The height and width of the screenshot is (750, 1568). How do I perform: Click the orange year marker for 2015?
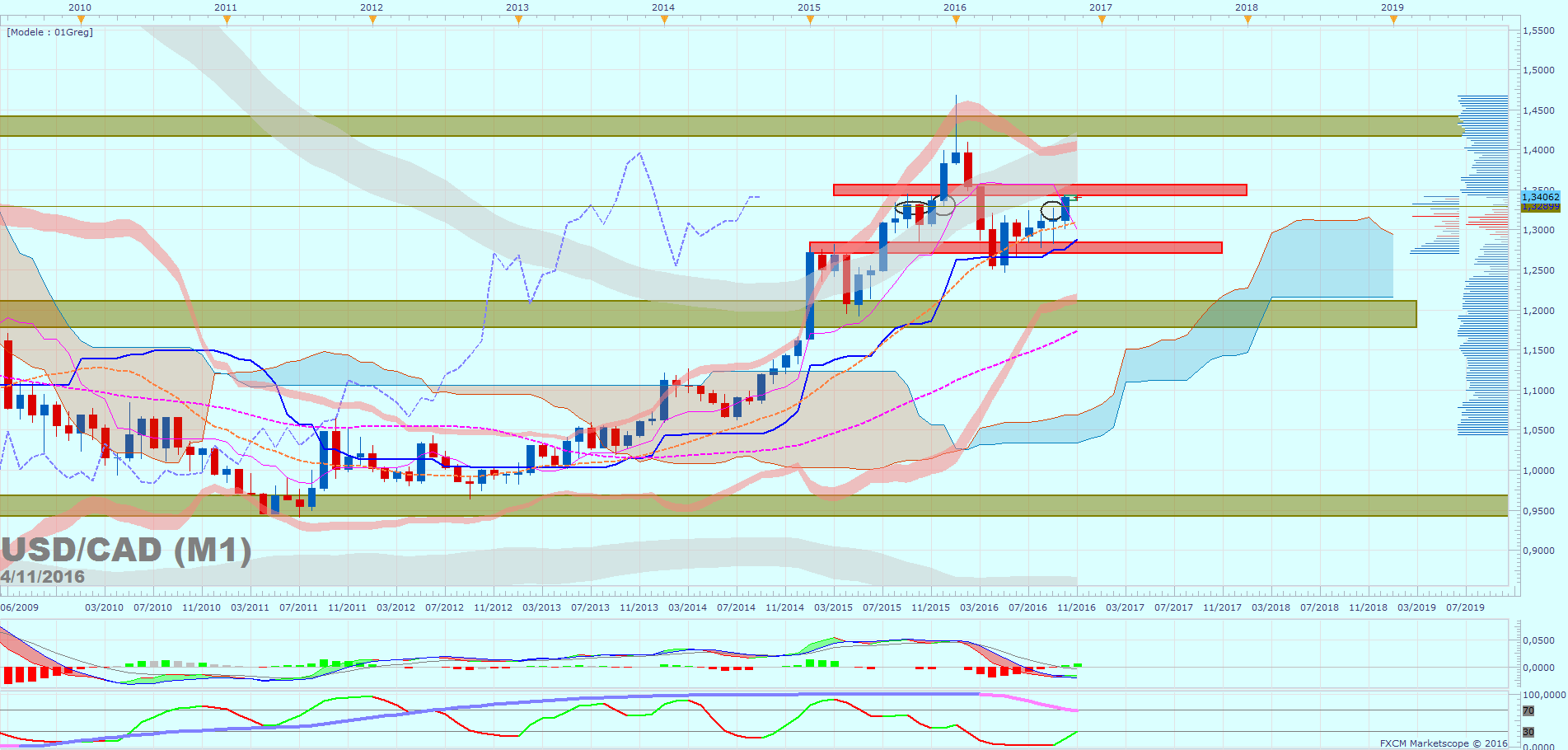[x=810, y=20]
